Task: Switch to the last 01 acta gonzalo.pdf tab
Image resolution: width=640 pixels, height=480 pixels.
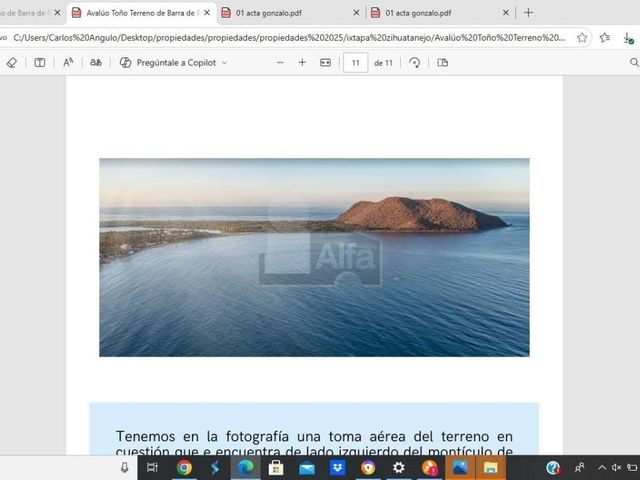Action: click(x=440, y=13)
